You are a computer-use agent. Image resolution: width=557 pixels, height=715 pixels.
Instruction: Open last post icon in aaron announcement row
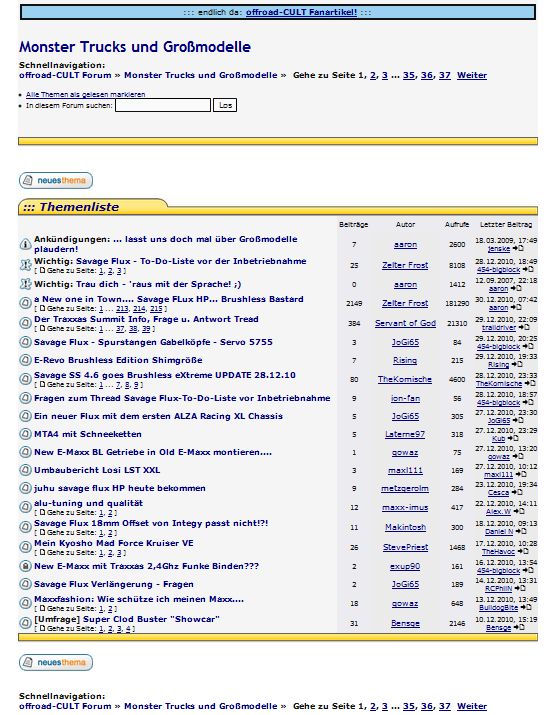[x=518, y=249]
